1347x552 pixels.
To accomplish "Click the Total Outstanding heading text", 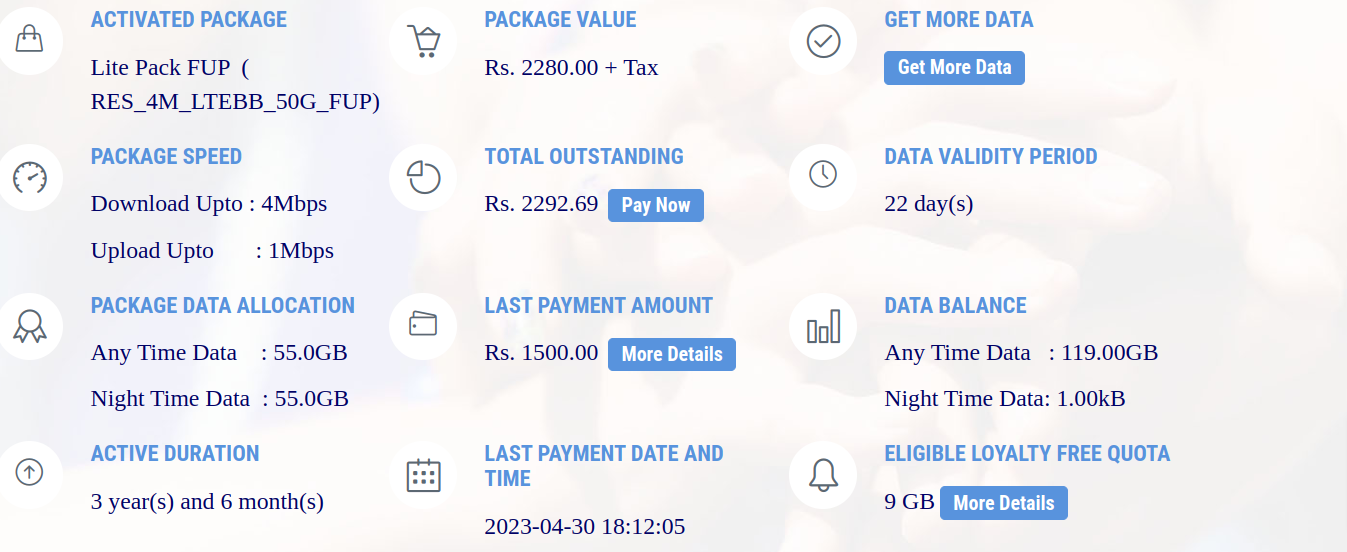I will click(584, 156).
